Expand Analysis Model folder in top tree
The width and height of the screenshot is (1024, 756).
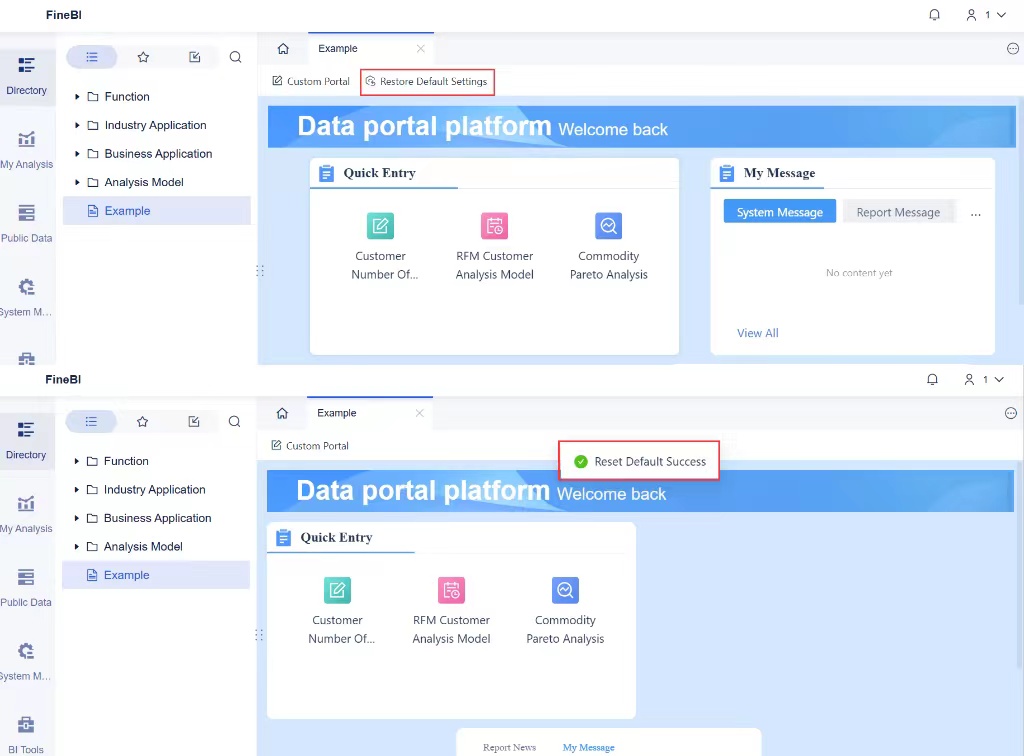(77, 182)
